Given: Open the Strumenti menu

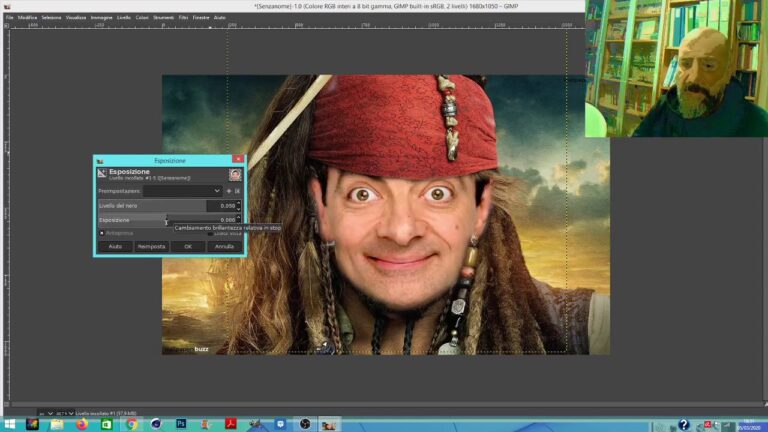Looking at the screenshot, I should pos(164,18).
